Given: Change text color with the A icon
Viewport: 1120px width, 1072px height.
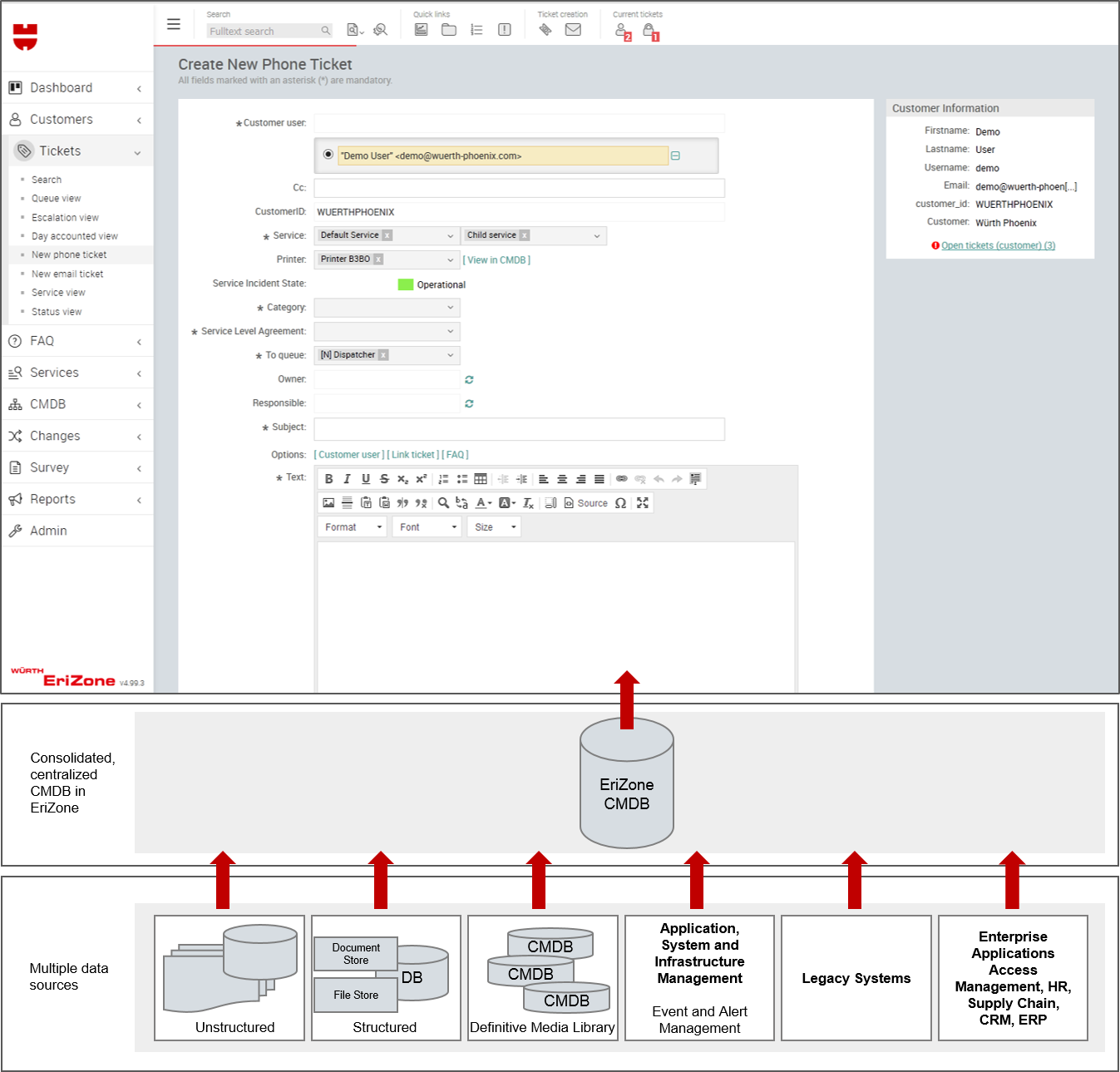Looking at the screenshot, I should point(484,503).
